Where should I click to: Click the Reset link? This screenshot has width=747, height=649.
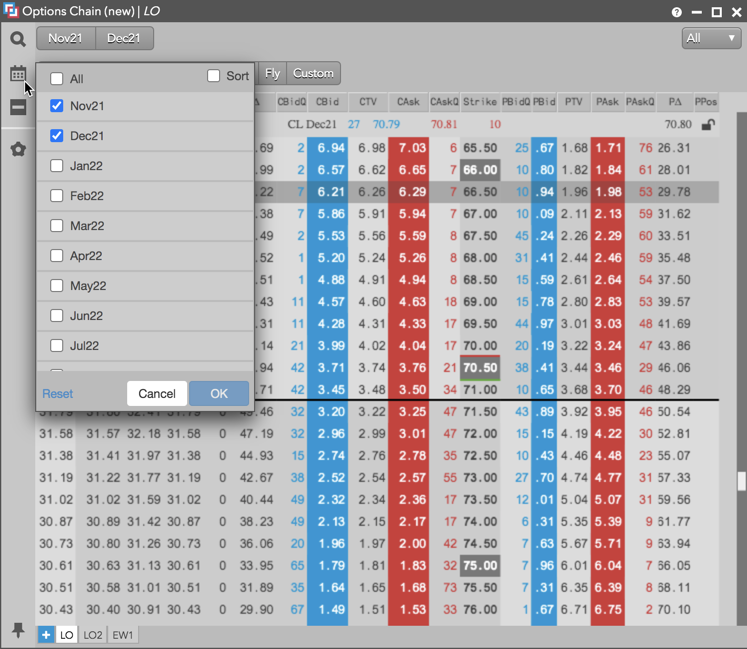coord(58,394)
